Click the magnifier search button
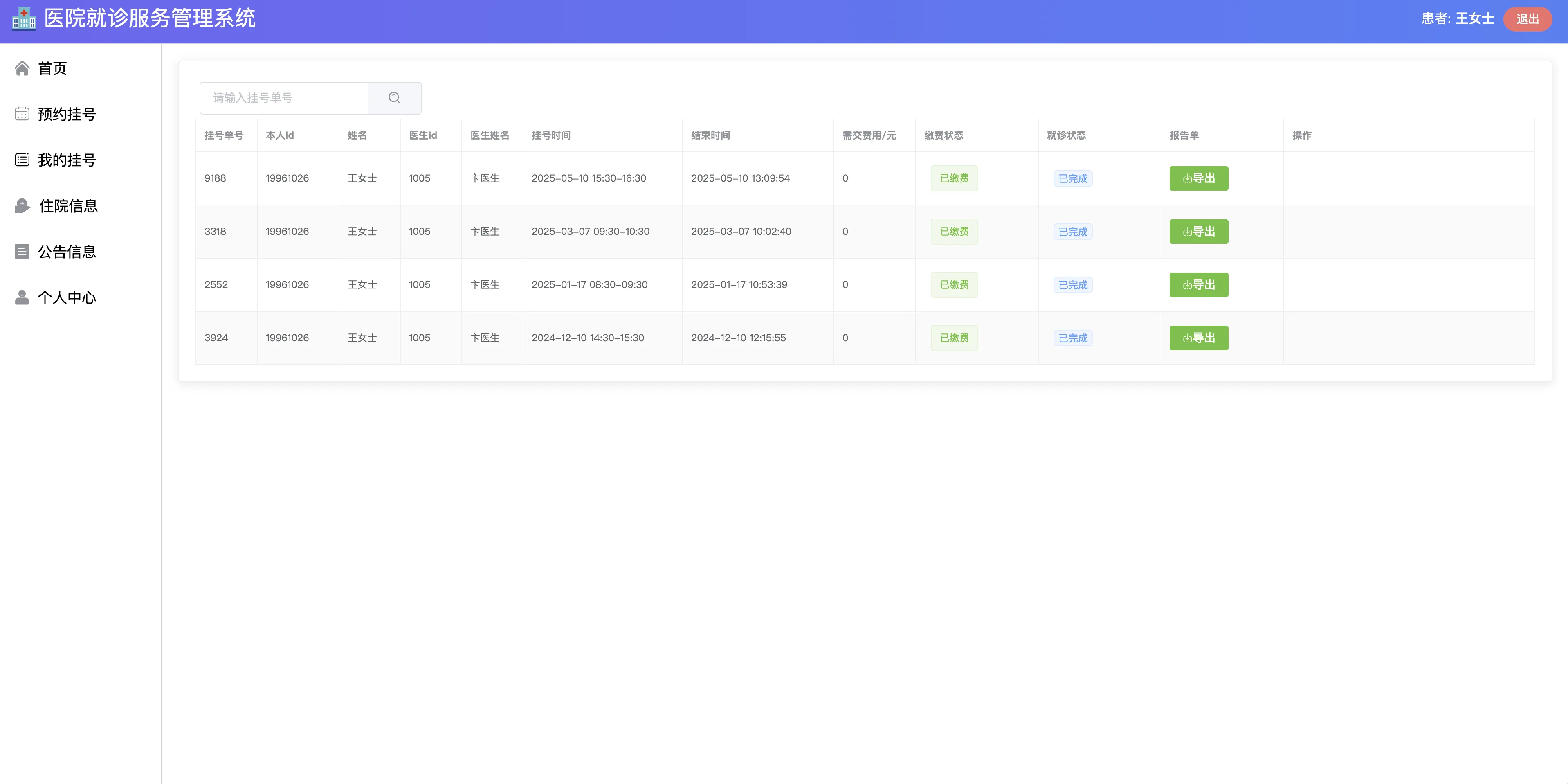 pos(394,98)
